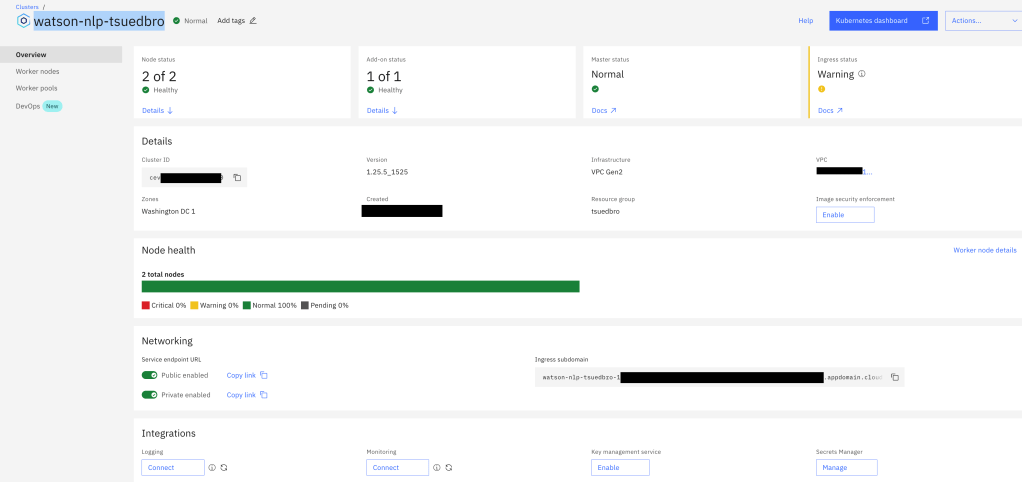
Task: Select Worker pools in the sidebar
Action: click(x=36, y=88)
